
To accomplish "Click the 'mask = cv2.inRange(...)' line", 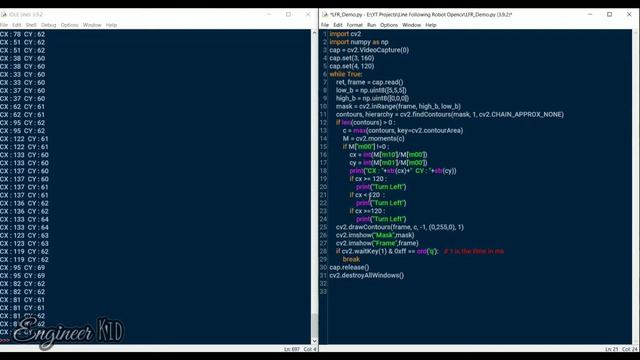I will [398, 107].
